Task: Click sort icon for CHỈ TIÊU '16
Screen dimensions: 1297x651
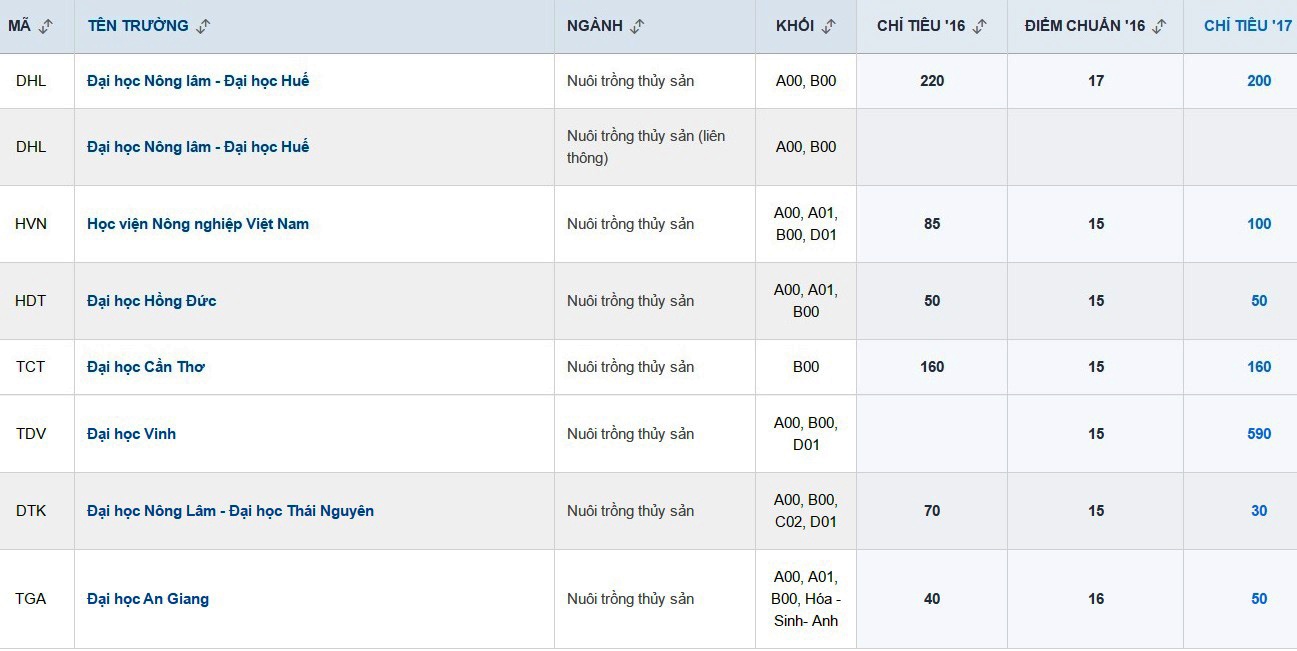Action: 980,27
